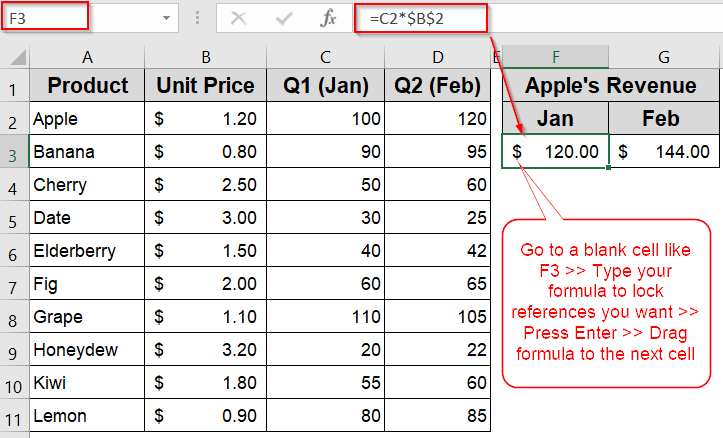Click the 'Q2 (Feb)' header cell
Screen dimensions: 723x438
[x=438, y=86]
